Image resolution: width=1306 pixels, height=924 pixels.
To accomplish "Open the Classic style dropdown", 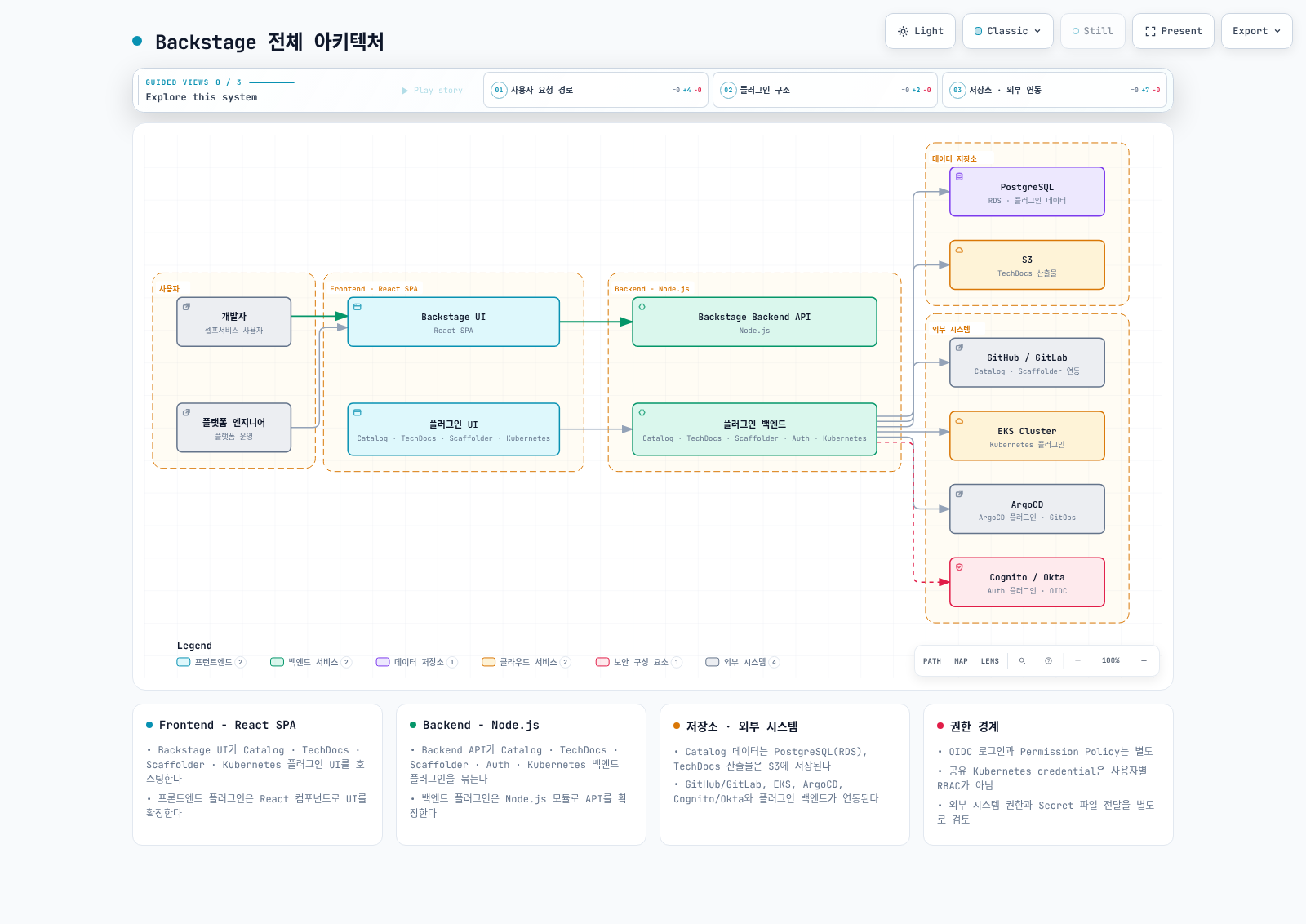I will [1008, 31].
